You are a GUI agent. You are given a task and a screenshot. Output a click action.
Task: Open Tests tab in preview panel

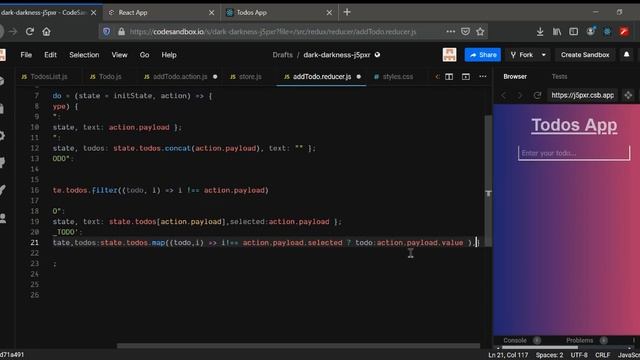tap(559, 77)
